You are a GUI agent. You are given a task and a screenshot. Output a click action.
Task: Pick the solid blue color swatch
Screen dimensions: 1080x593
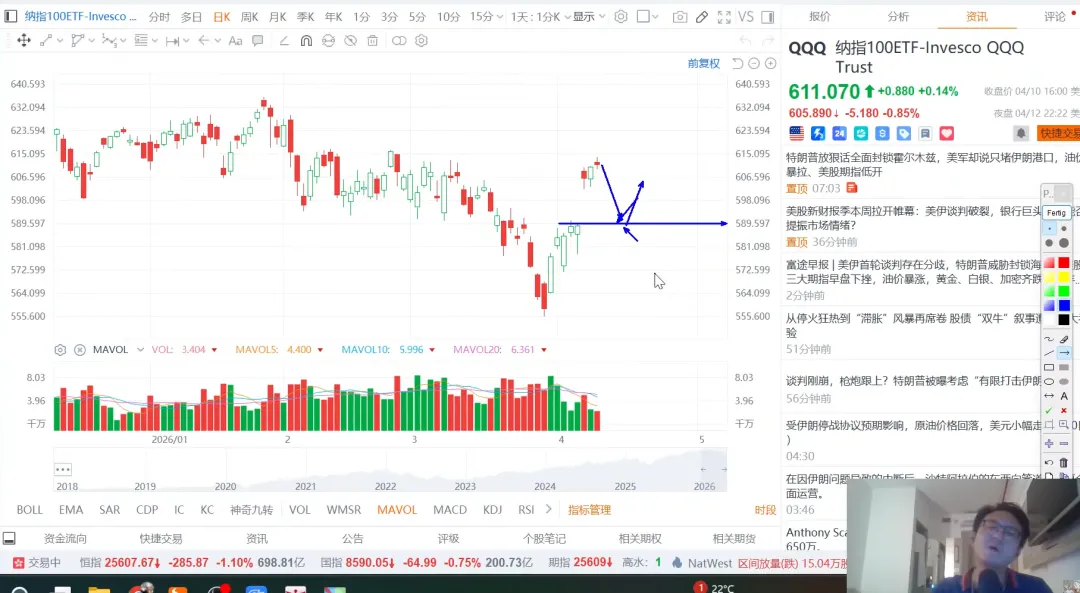[x=1064, y=305]
